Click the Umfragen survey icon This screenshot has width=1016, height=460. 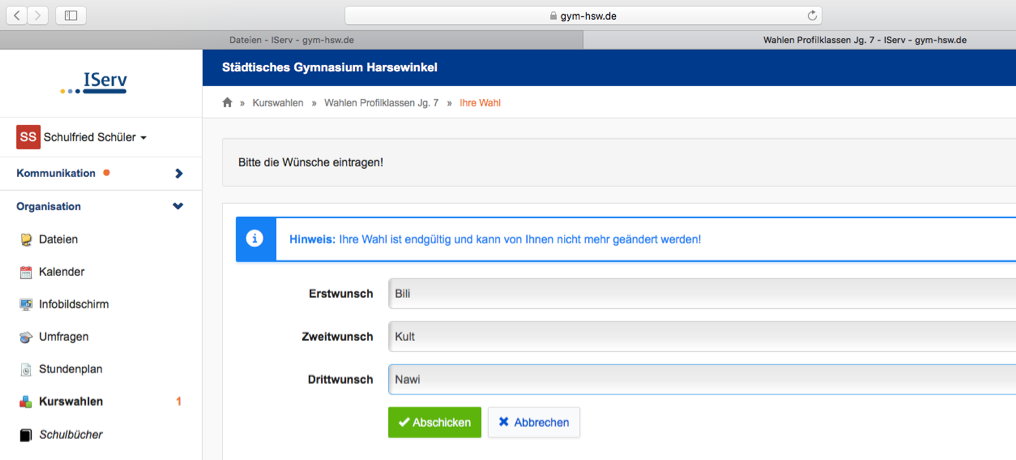(x=26, y=337)
